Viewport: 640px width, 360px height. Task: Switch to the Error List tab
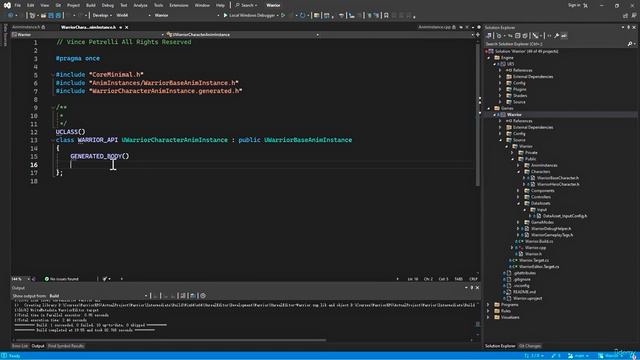click(x=20, y=346)
